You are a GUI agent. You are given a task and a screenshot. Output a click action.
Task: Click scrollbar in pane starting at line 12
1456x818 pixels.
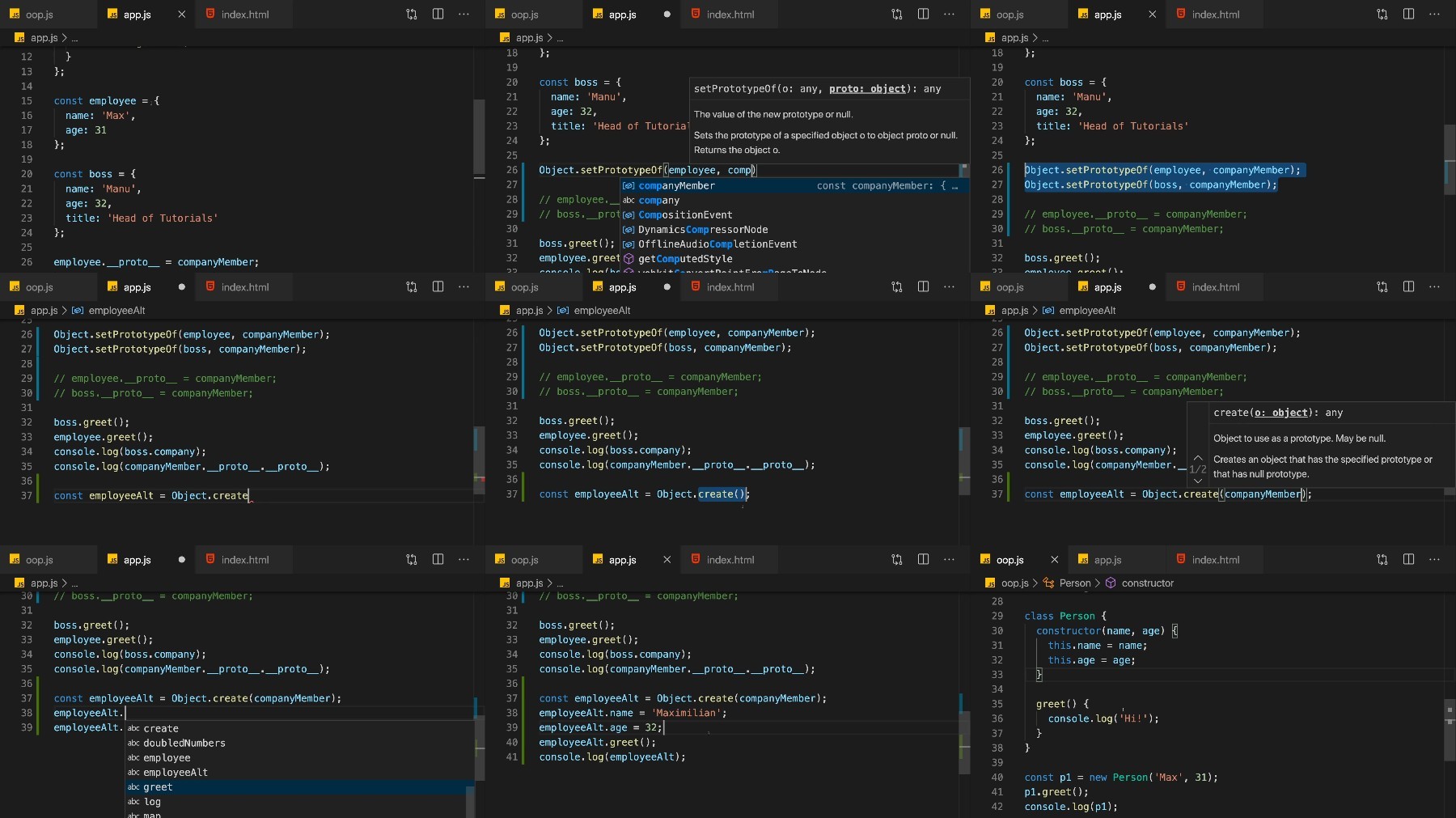click(x=479, y=138)
